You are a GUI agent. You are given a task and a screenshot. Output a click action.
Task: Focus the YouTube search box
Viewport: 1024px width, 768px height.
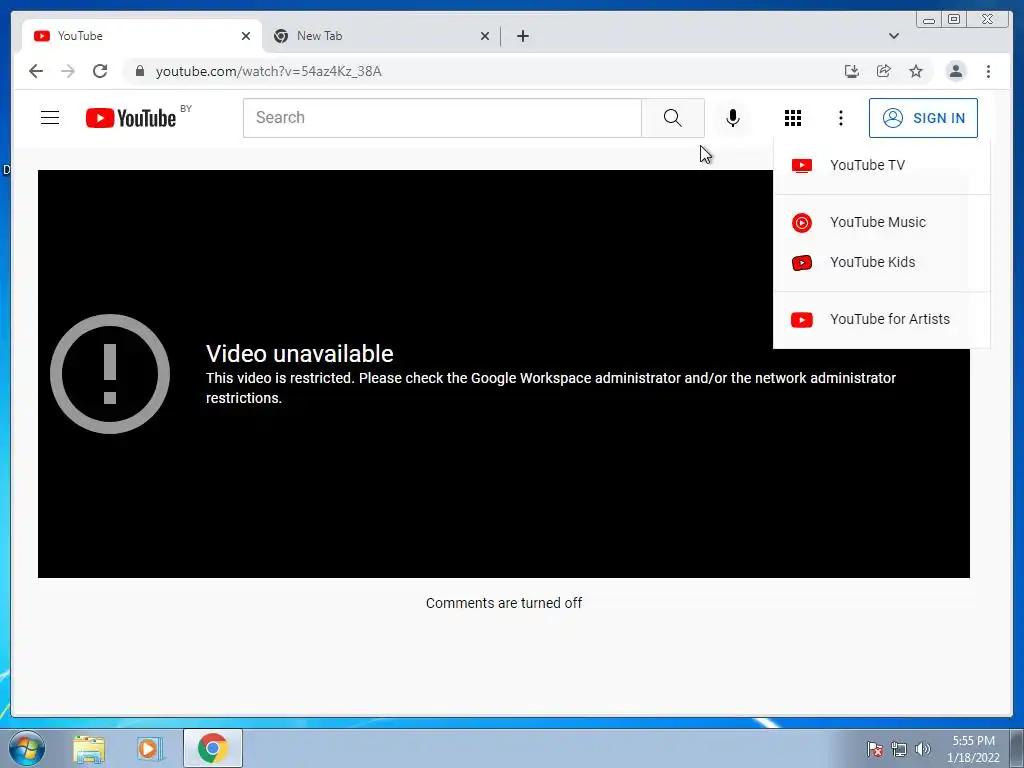coord(442,118)
